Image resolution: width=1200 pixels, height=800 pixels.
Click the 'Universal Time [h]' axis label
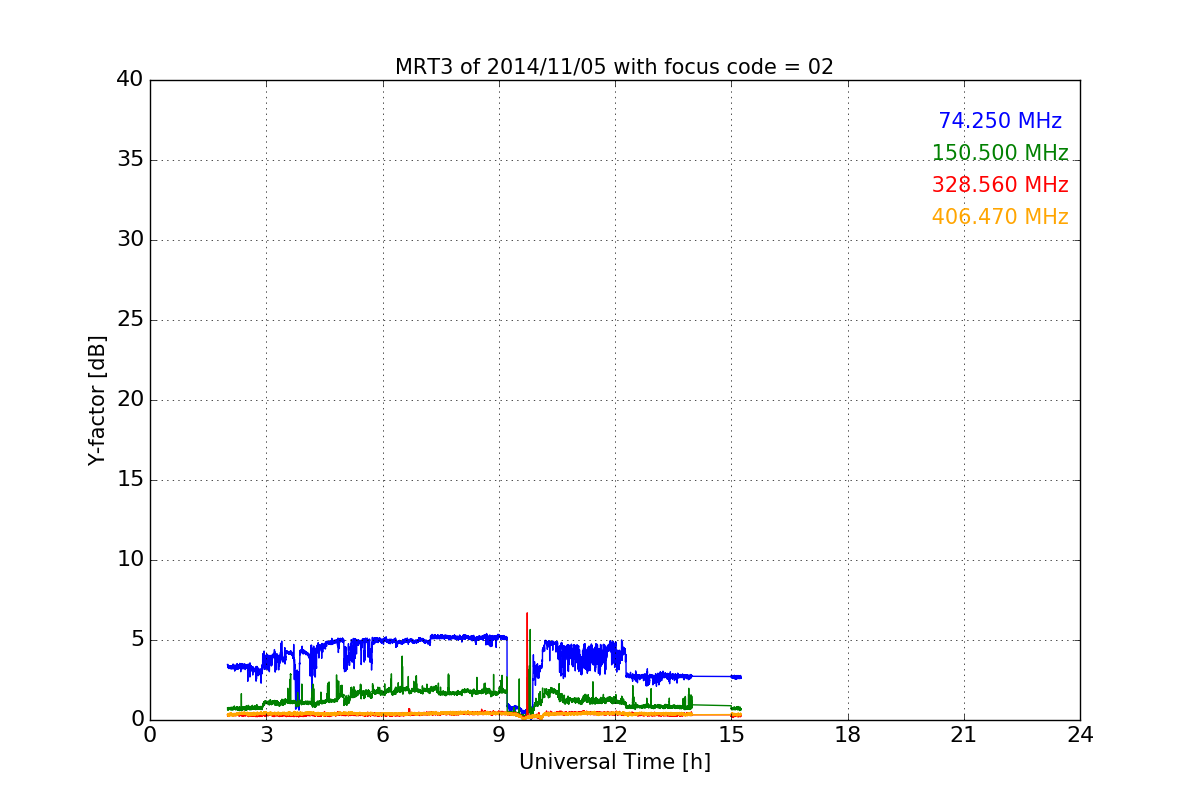(615, 762)
